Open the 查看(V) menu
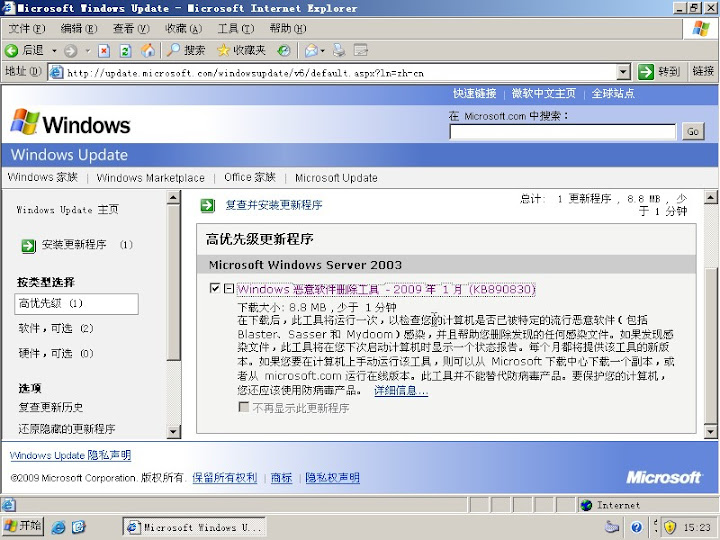Screen dimensions: 720x540 [x=131, y=28]
